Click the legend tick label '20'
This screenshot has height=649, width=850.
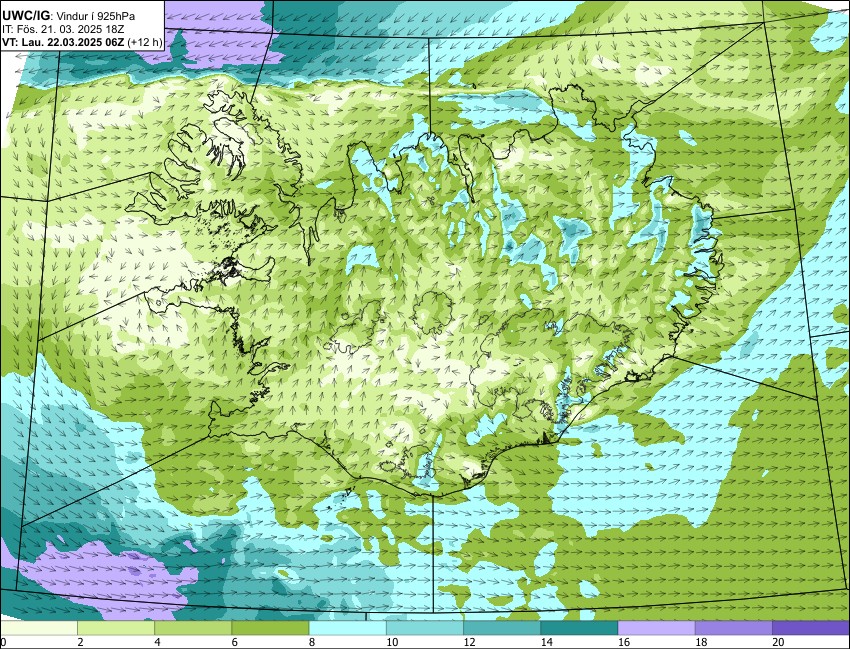tap(778, 642)
